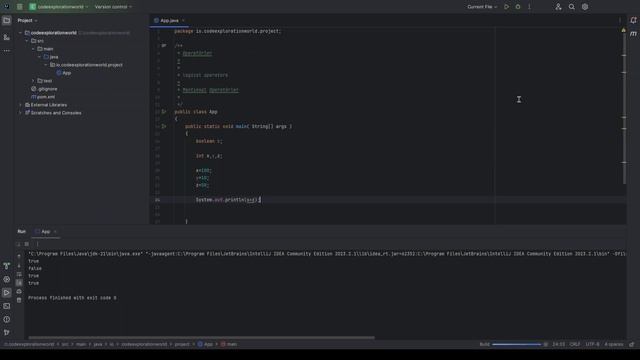Open Code With Me icon

[x=558, y=7]
